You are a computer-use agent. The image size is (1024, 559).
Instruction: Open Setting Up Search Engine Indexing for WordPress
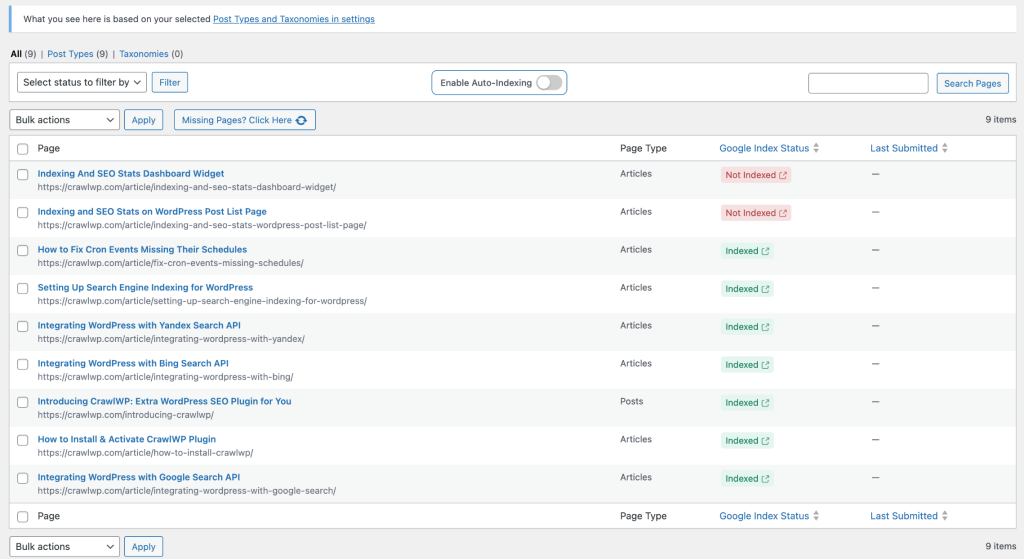coord(145,287)
